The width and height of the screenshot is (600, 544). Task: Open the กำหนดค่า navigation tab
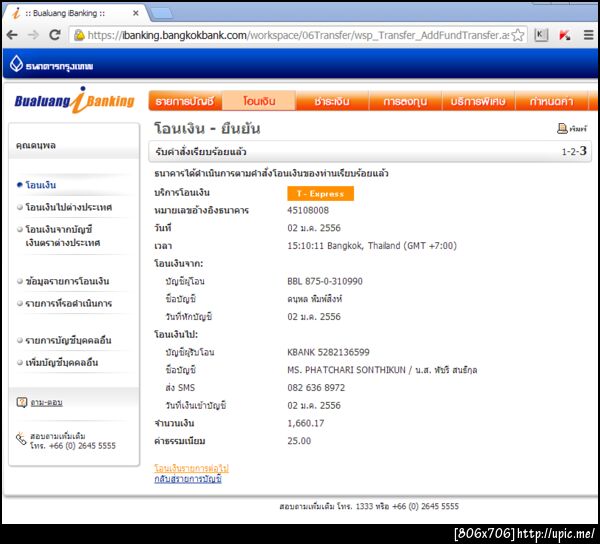coord(551,101)
